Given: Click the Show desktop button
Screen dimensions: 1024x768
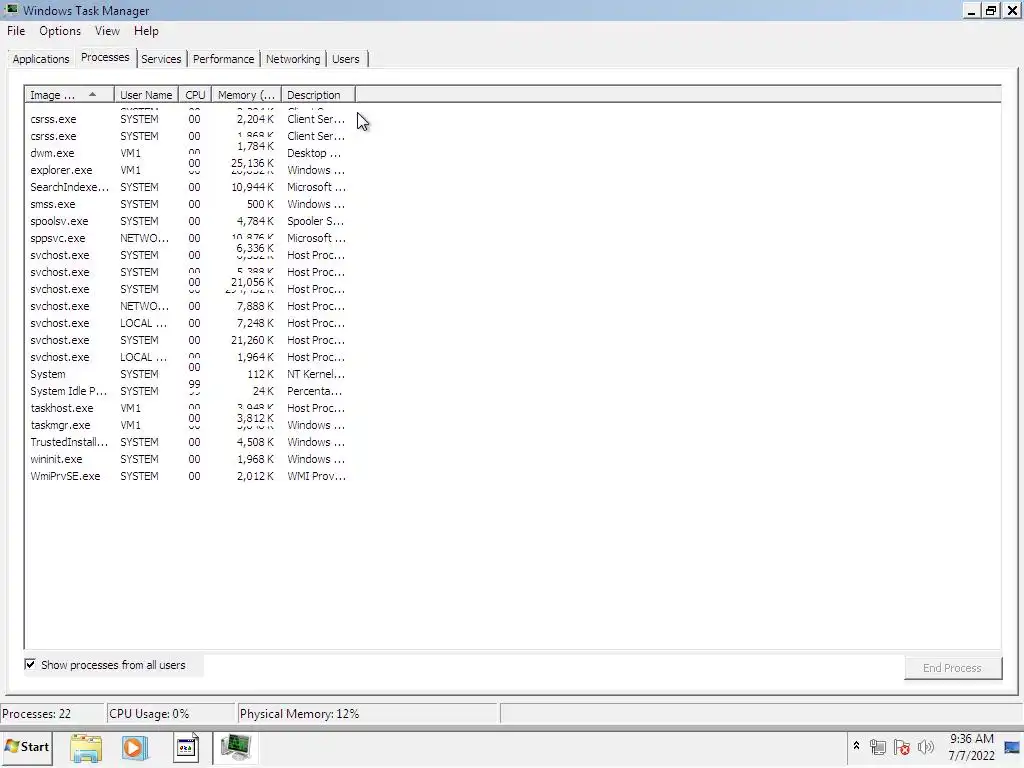Looking at the screenshot, I should click(x=1013, y=748).
